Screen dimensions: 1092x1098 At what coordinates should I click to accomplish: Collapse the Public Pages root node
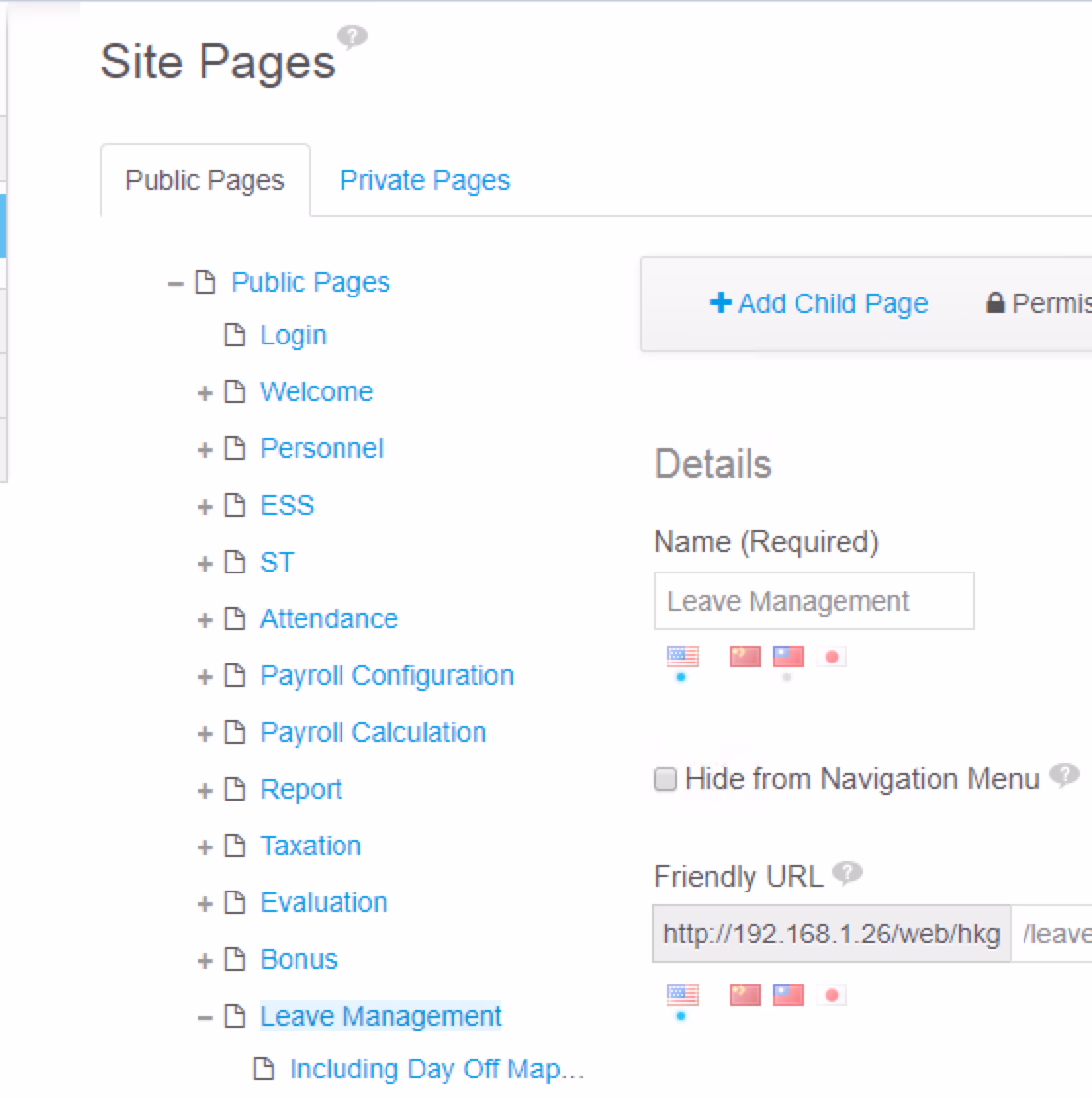pos(175,284)
